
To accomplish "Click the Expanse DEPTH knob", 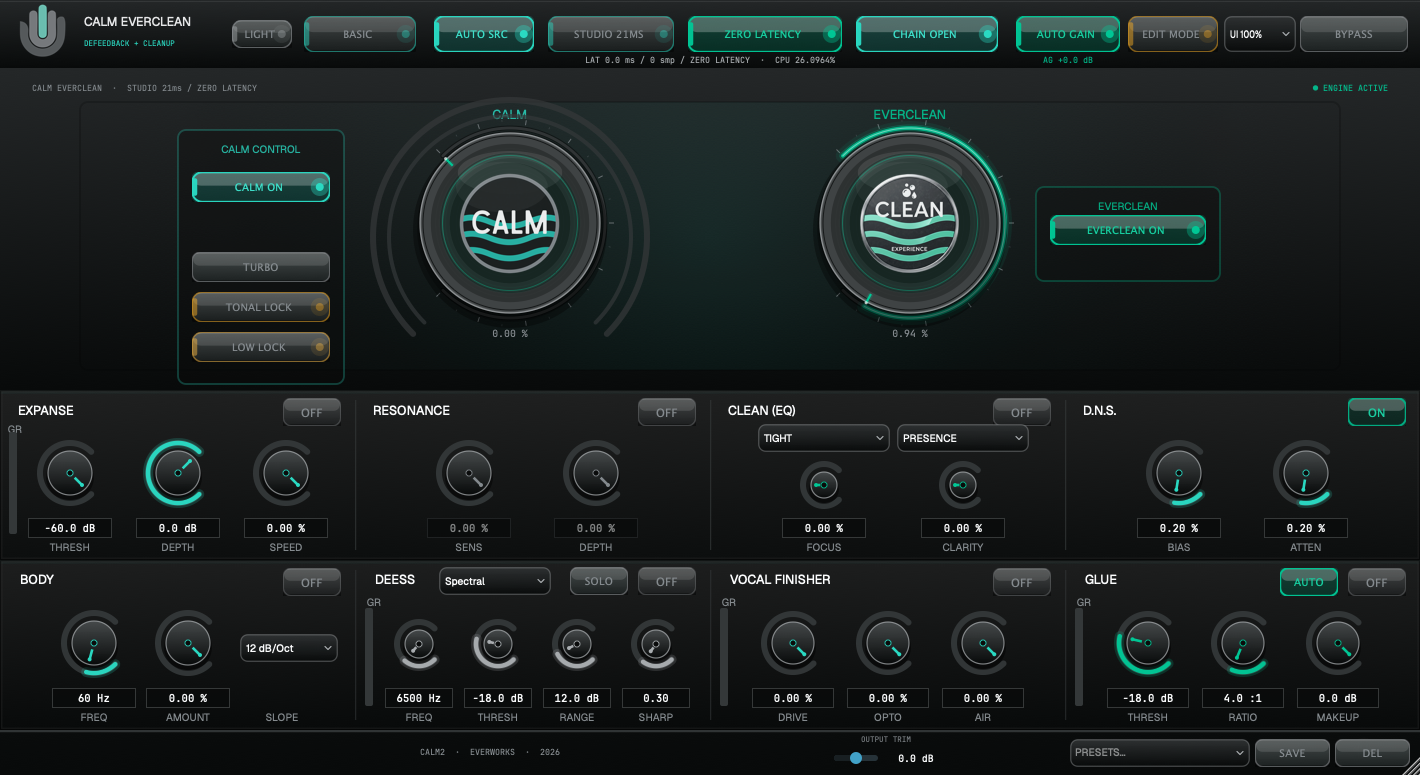I will point(176,474).
